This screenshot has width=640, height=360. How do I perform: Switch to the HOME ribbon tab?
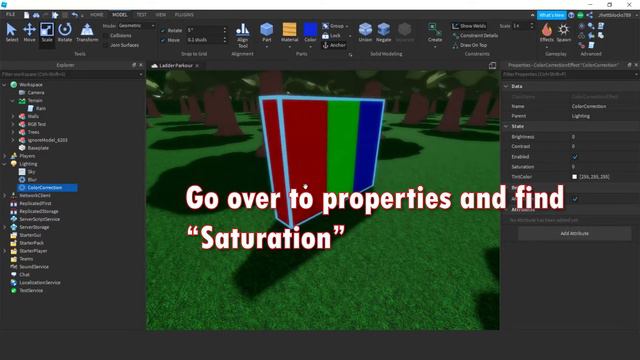97,15
